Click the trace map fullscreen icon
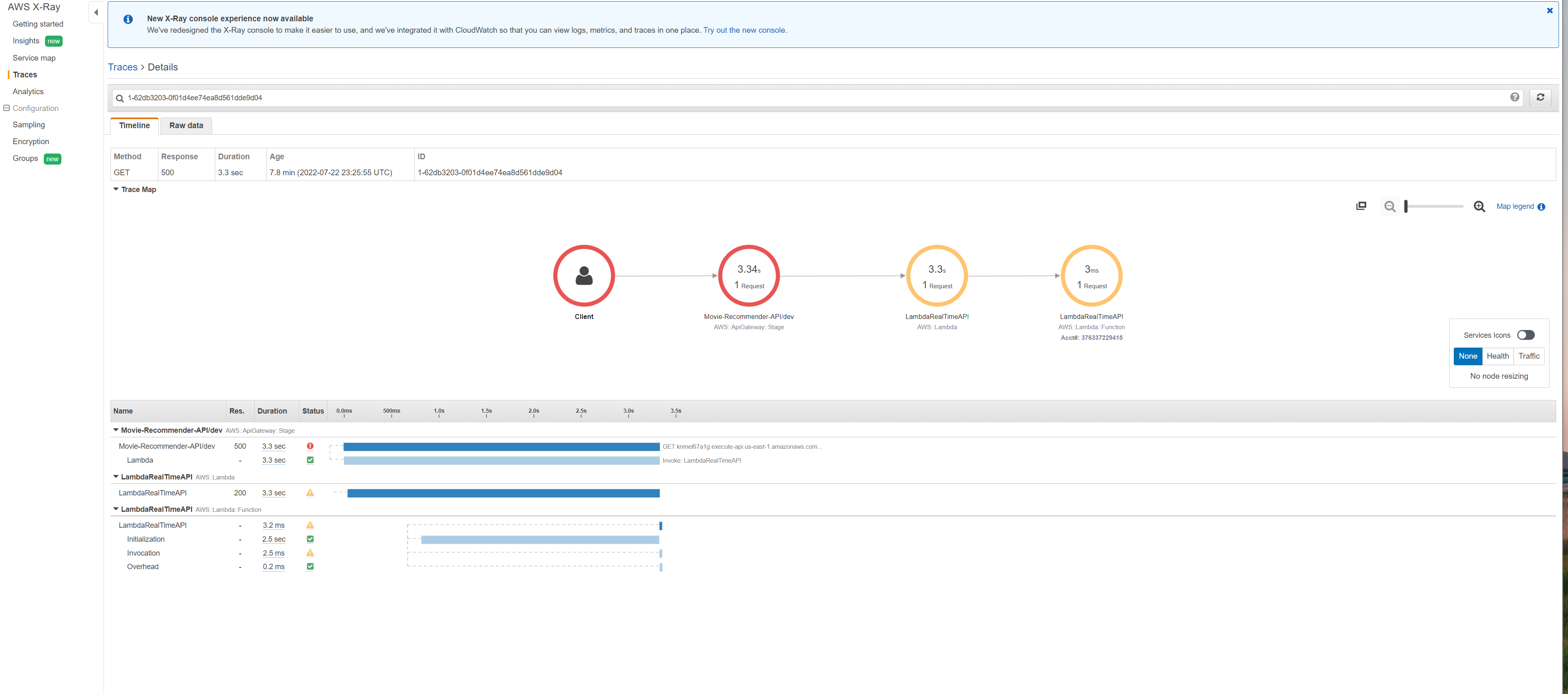 1361,206
